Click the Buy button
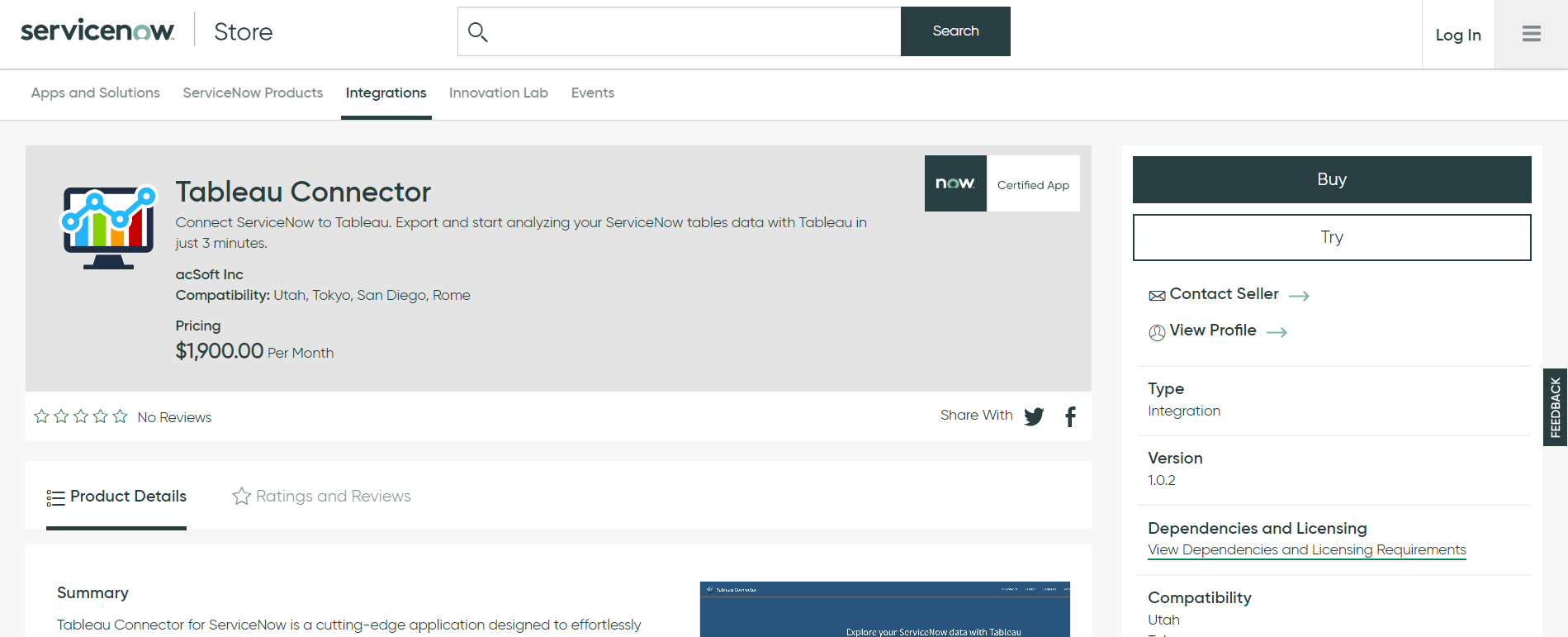This screenshot has height=637, width=1568. [x=1332, y=179]
